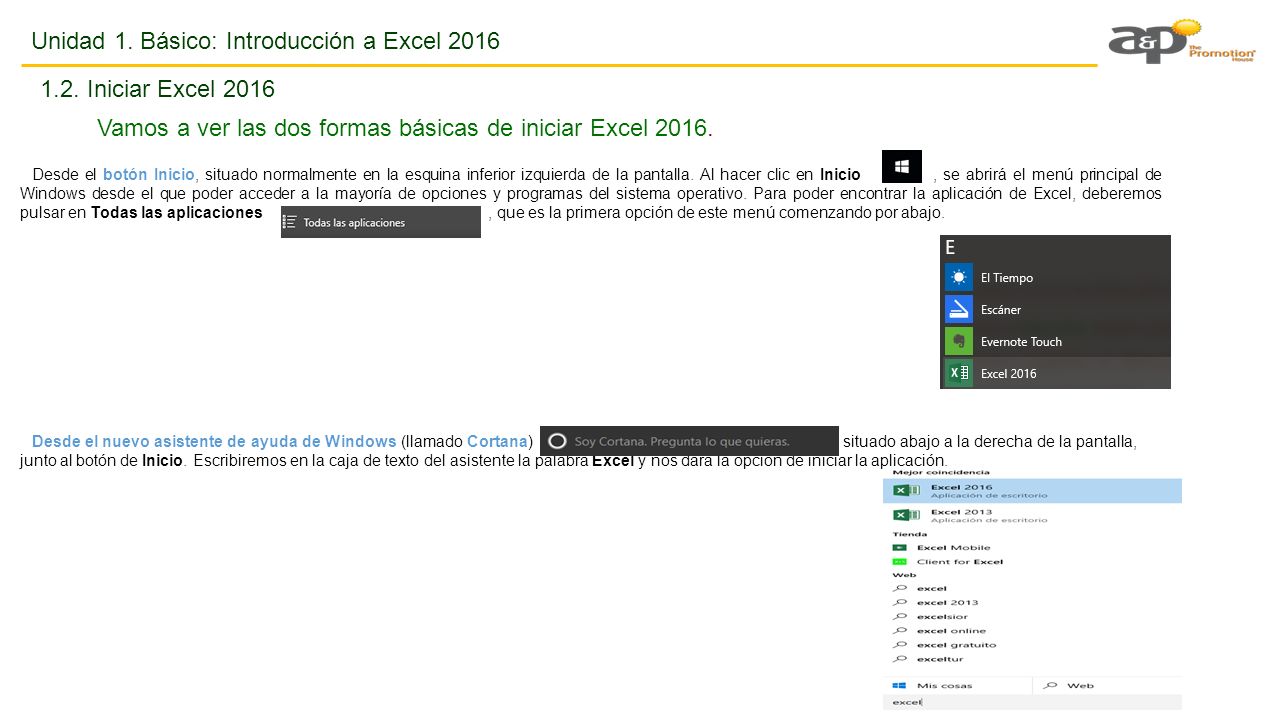Click the blue 'Cortana' highlighted word
This screenshot has width=1280, height=720.
click(497, 442)
